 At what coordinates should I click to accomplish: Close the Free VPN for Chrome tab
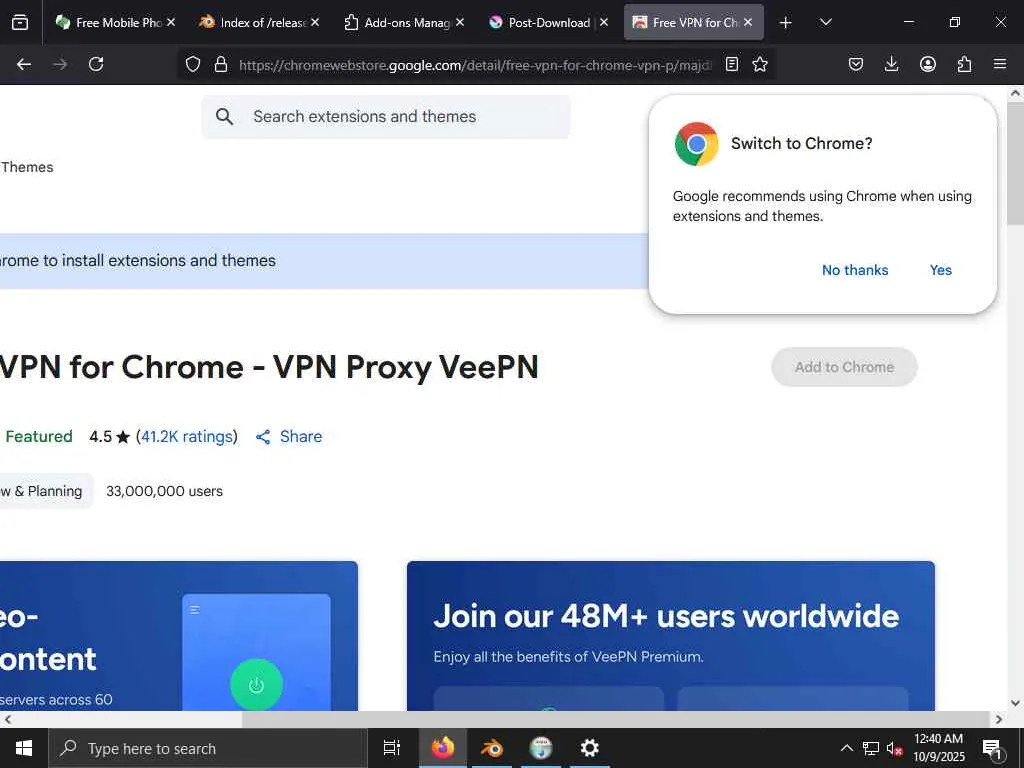(748, 22)
